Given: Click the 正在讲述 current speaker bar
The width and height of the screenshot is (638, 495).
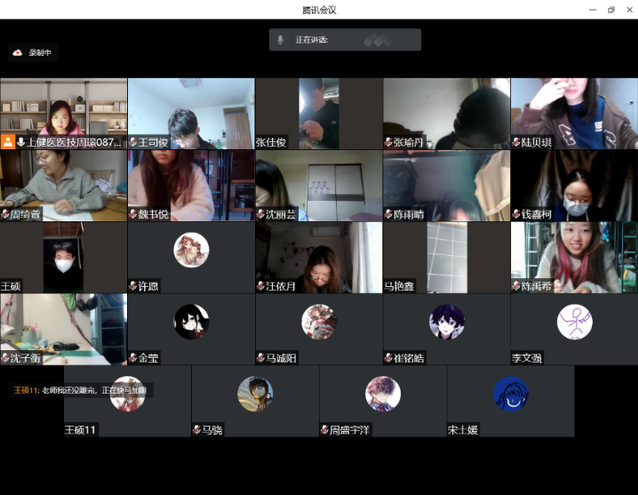Looking at the screenshot, I should click(x=344, y=40).
